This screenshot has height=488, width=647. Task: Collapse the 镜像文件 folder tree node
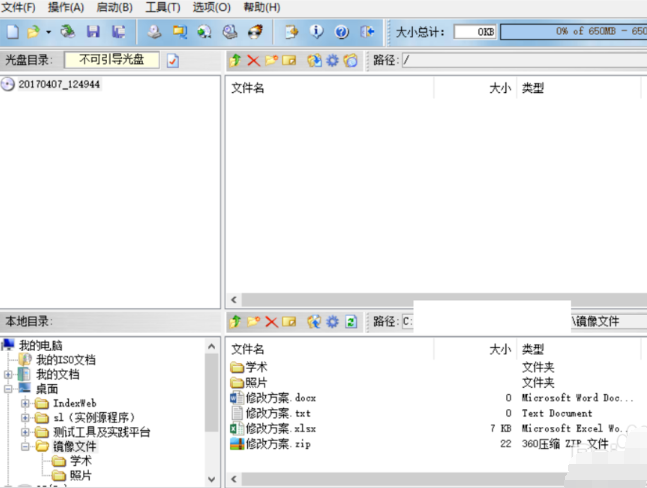pos(26,446)
